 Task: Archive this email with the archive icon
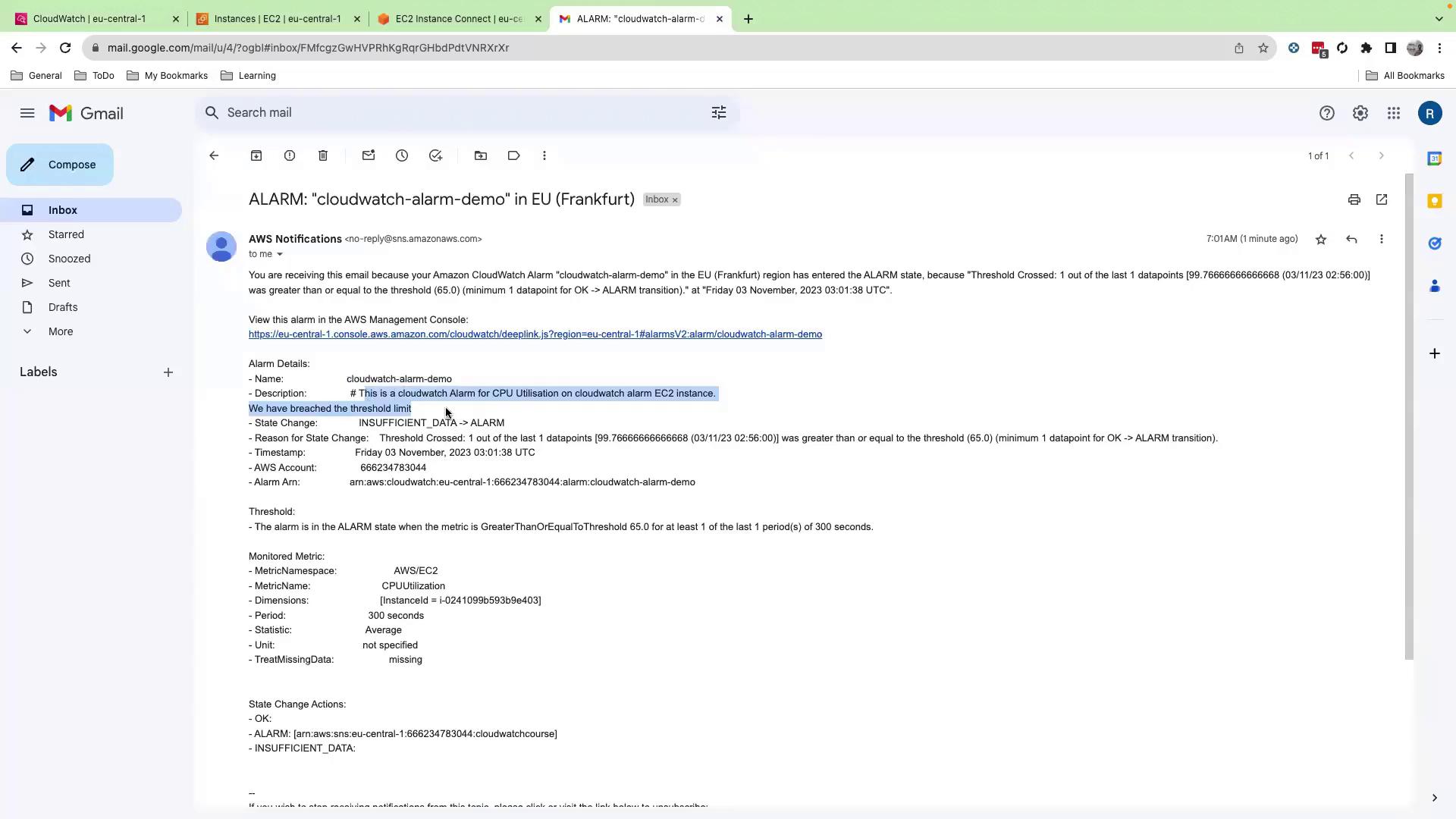pyautogui.click(x=256, y=155)
